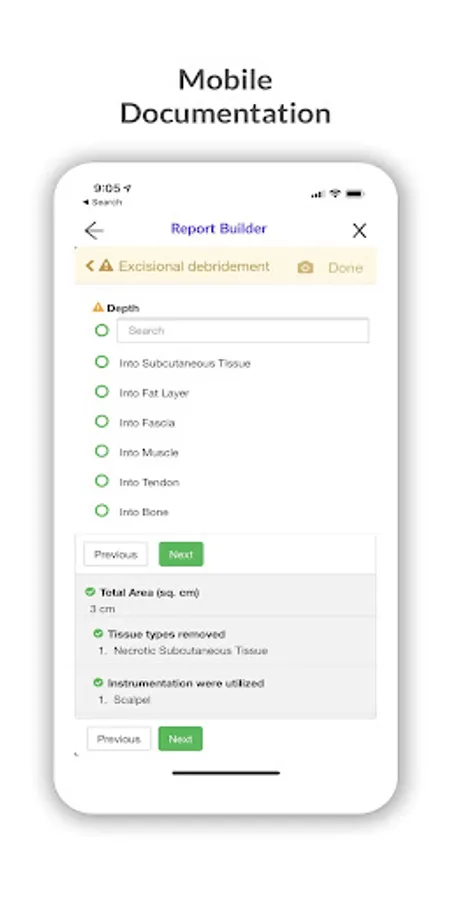Viewport: 450px width, 900px height.
Task: Open the Total Area (sq. cm) section
Action: (x=226, y=599)
